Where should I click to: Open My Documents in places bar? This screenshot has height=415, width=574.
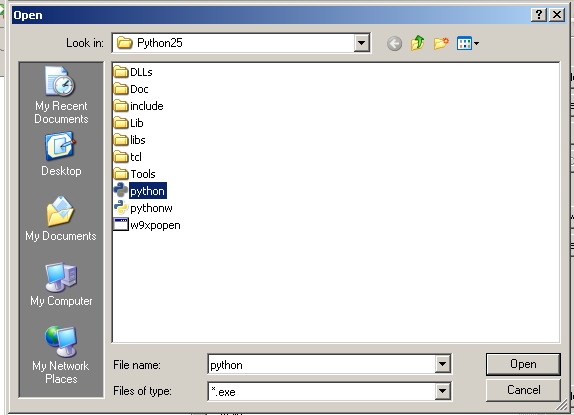coord(61,219)
